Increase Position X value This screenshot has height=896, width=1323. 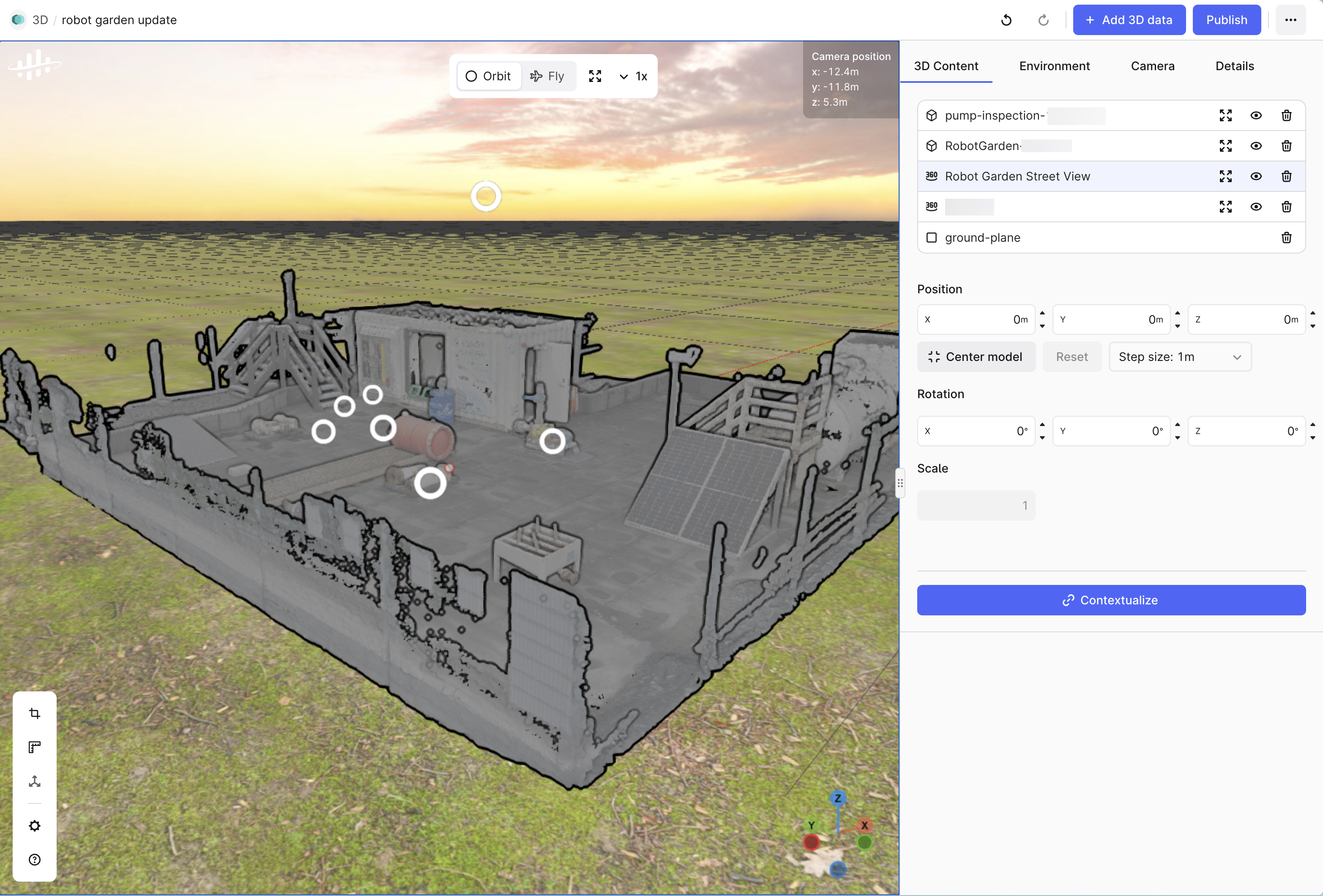(1042, 313)
